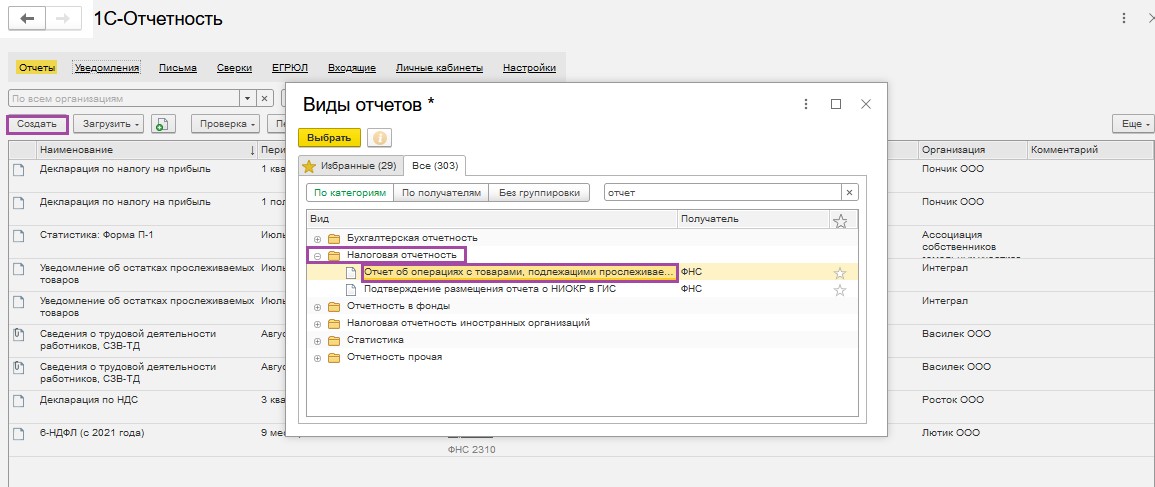Sort by the Наименование column header
This screenshot has width=1155, height=487.
point(146,150)
